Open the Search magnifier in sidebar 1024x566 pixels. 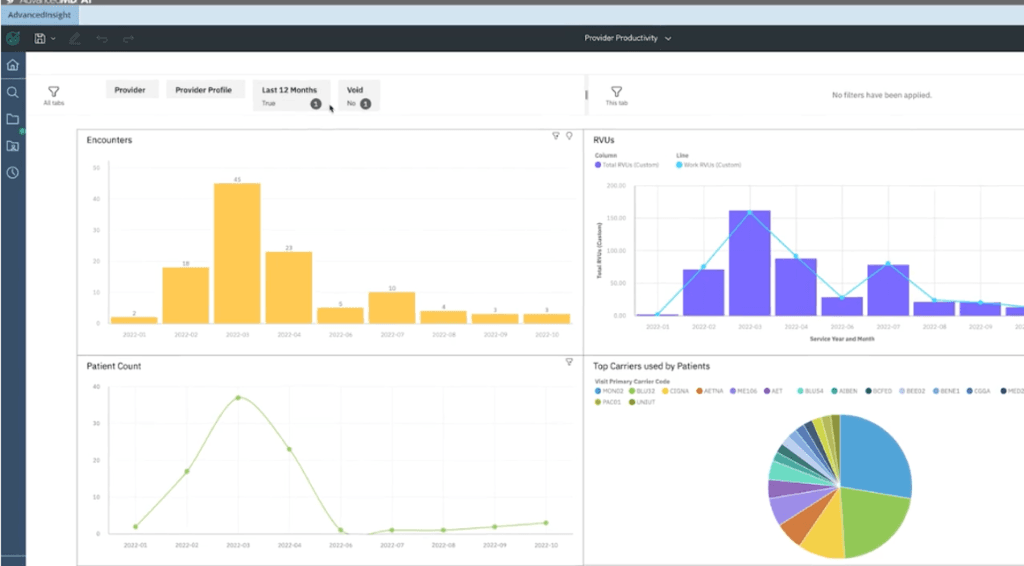[x=12, y=92]
